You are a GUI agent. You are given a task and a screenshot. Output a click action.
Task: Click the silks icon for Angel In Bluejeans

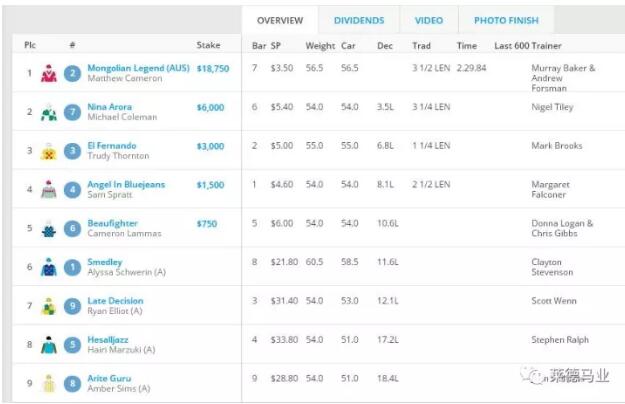49,190
